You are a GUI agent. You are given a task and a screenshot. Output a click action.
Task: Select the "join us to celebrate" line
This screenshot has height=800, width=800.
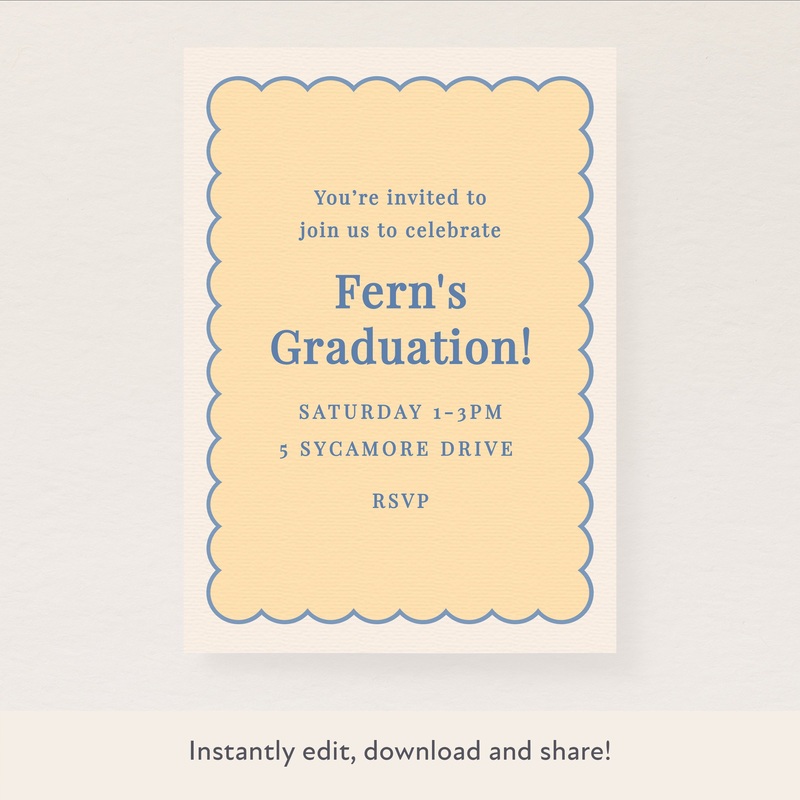(400, 231)
